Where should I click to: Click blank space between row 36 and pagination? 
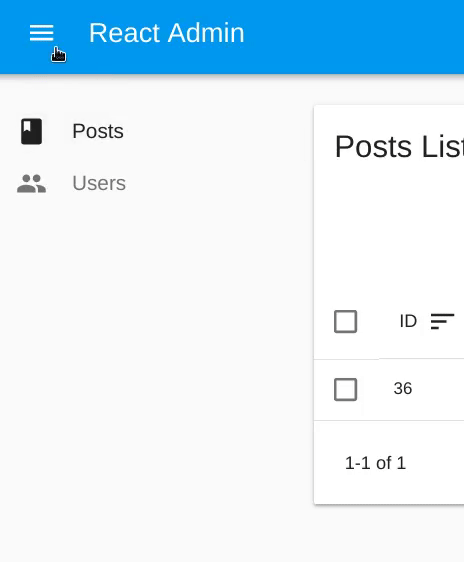(x=389, y=435)
